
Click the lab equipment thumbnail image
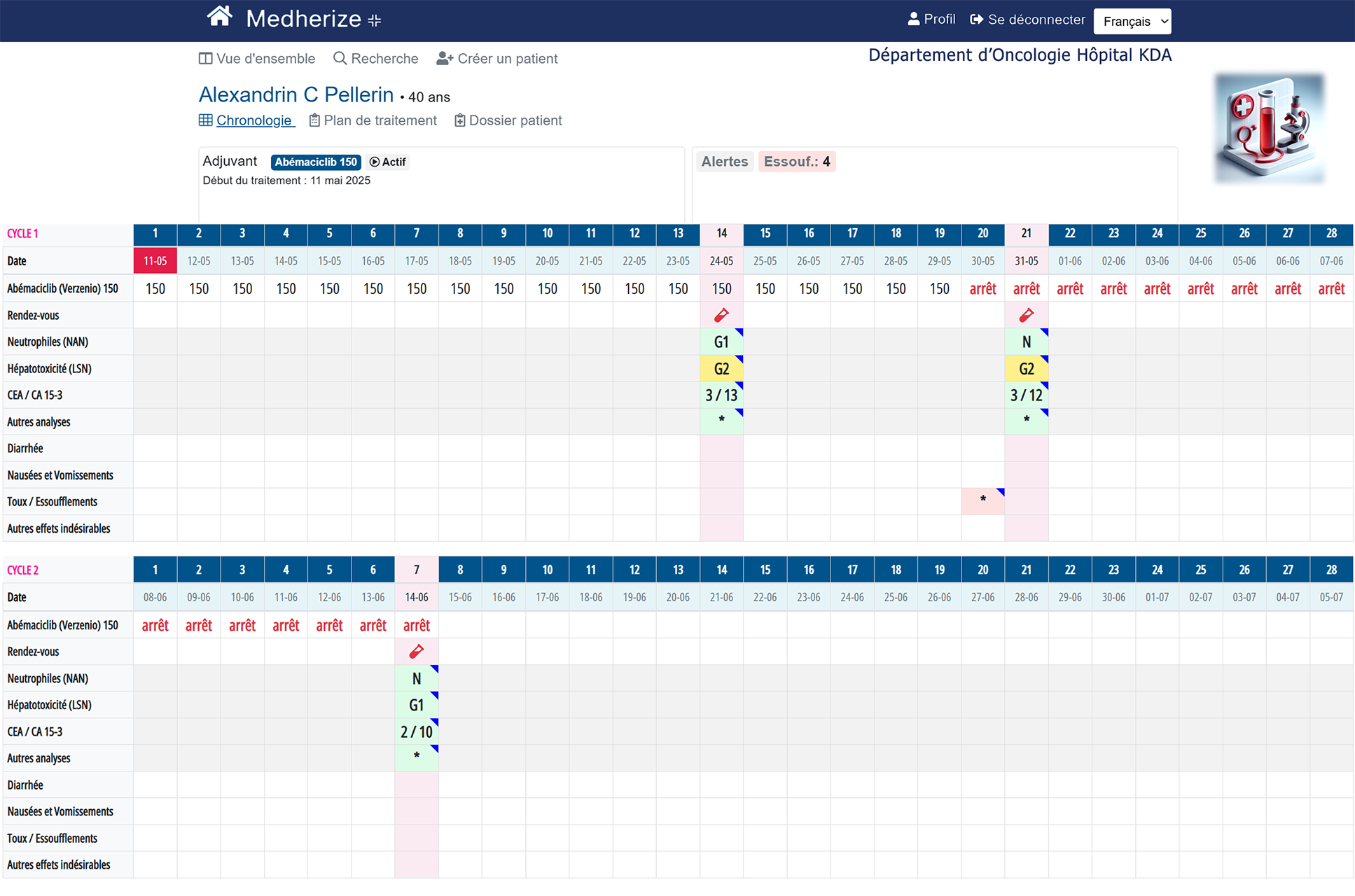[x=1269, y=129]
